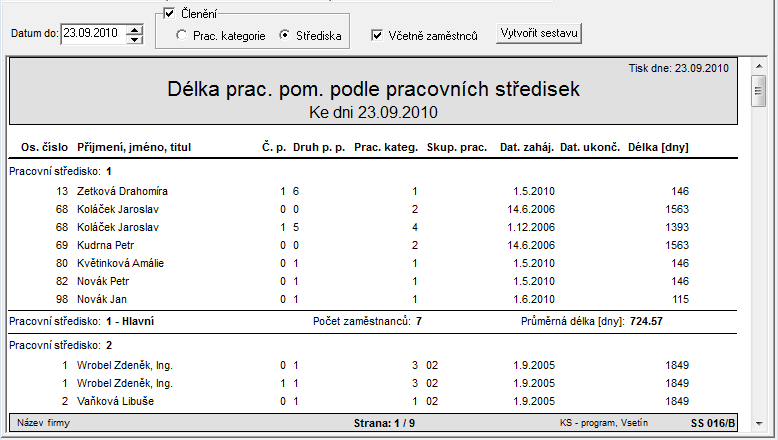Decrease the Datum do date with down arrow
Viewport: 778px width, 440px height.
pos(134,39)
